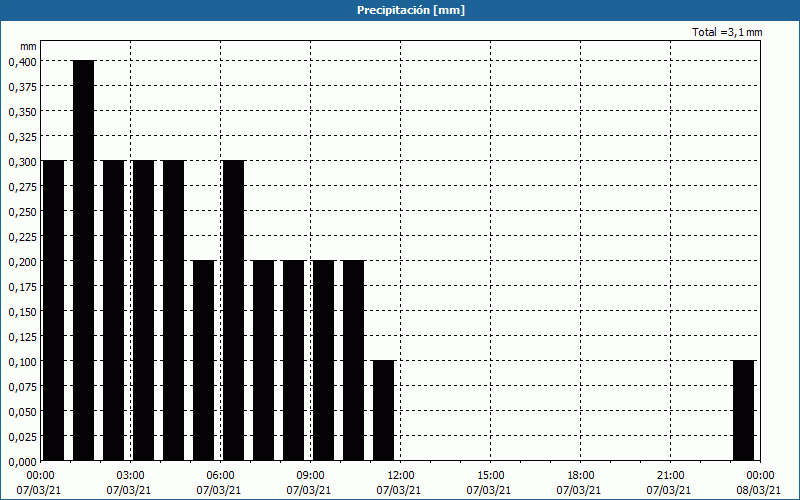This screenshot has width=800, height=500.
Task: Click the 0,125 y-axis label
Action: 22,337
